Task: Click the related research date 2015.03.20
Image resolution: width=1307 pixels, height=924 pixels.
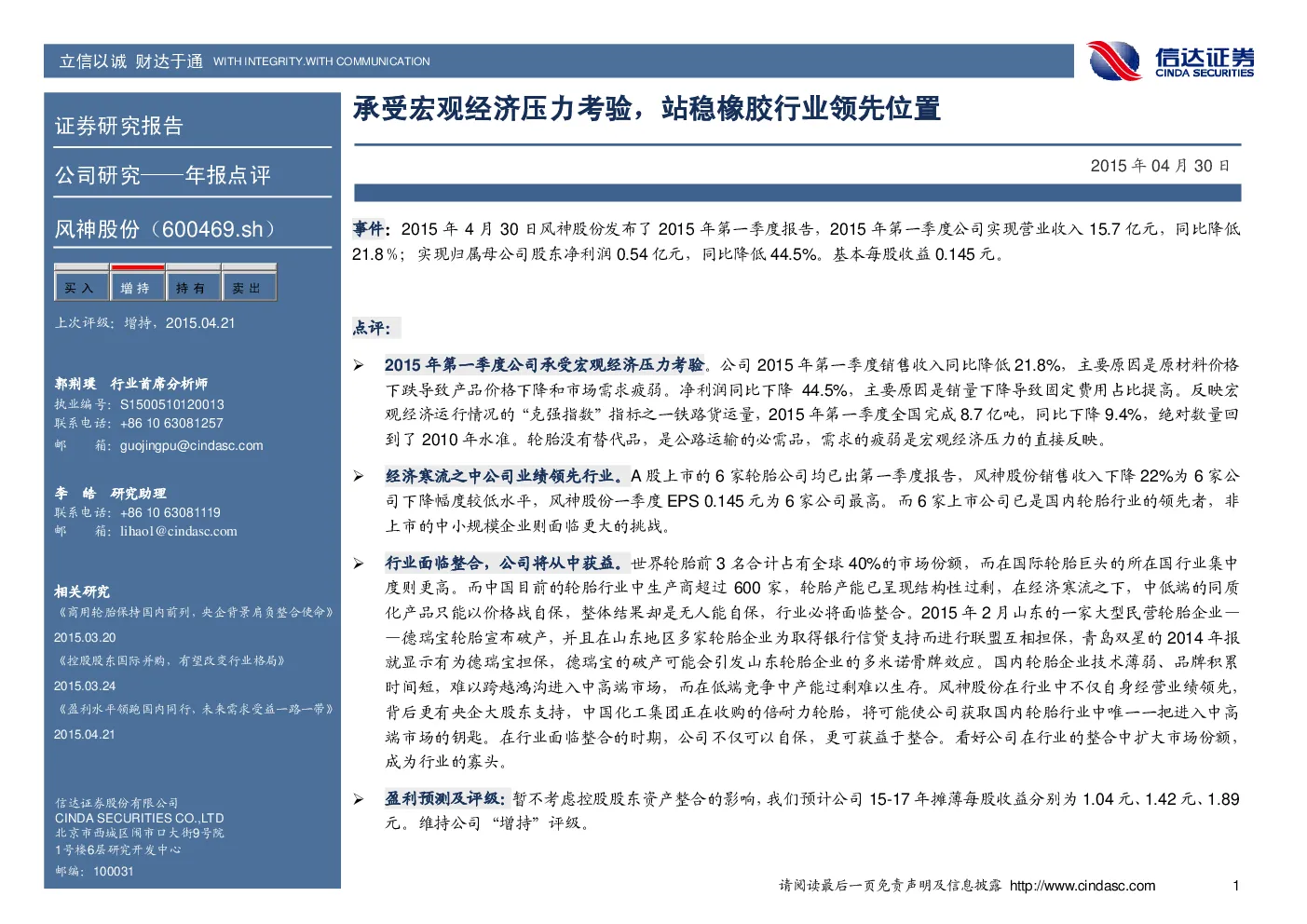Action: coord(85,638)
